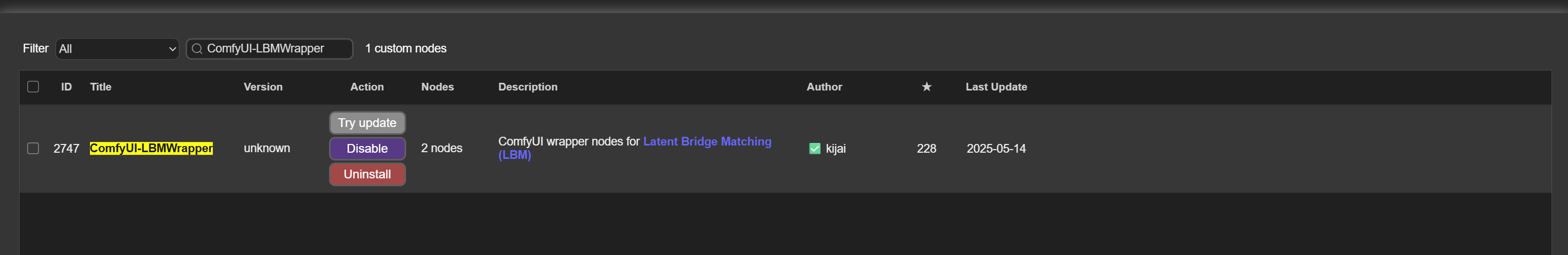This screenshot has height=255, width=1568.
Task: Sort by the Author column header
Action: coord(824,87)
